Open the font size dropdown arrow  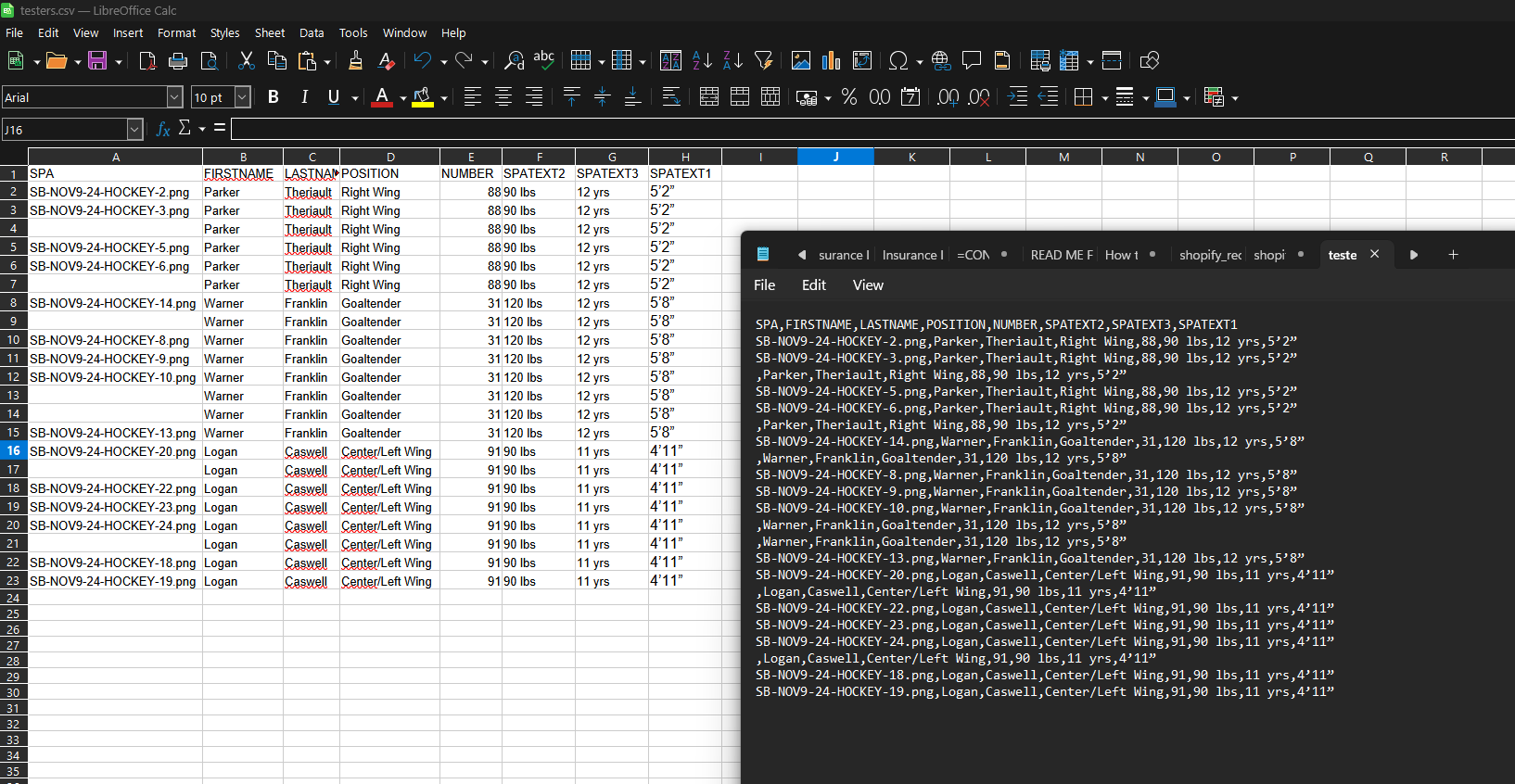point(243,97)
